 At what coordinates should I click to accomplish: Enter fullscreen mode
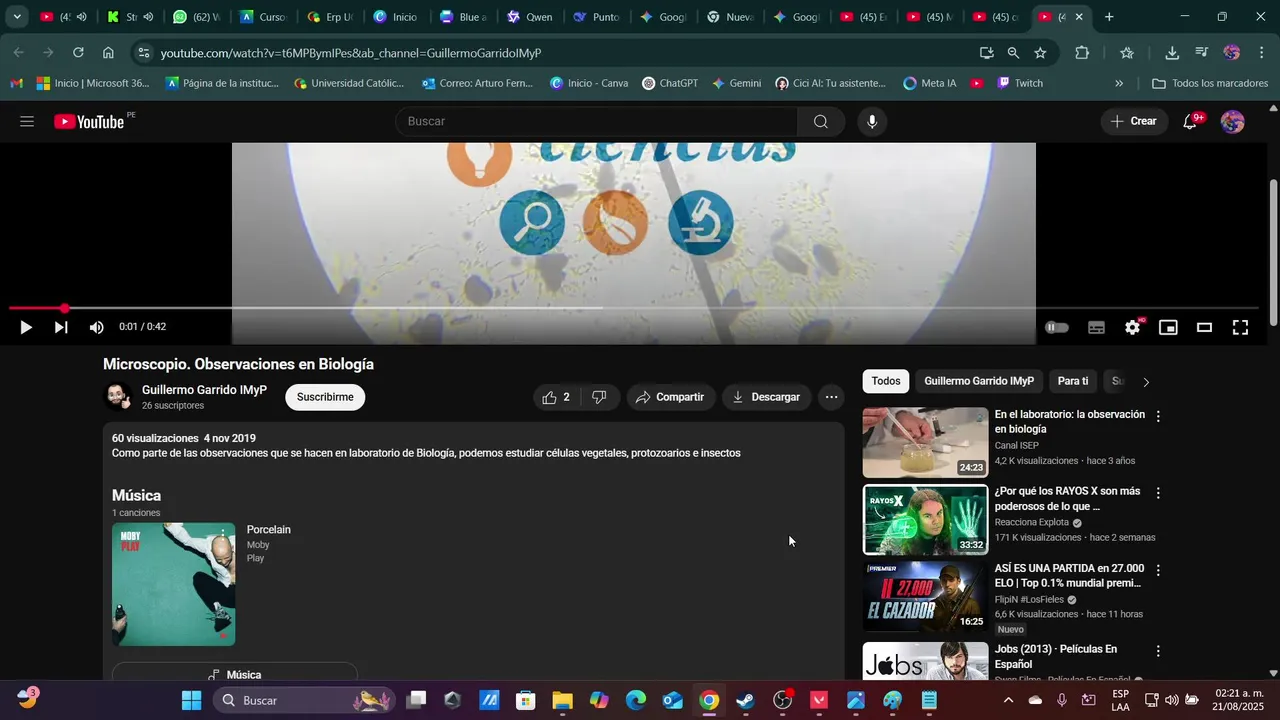[1240, 327]
